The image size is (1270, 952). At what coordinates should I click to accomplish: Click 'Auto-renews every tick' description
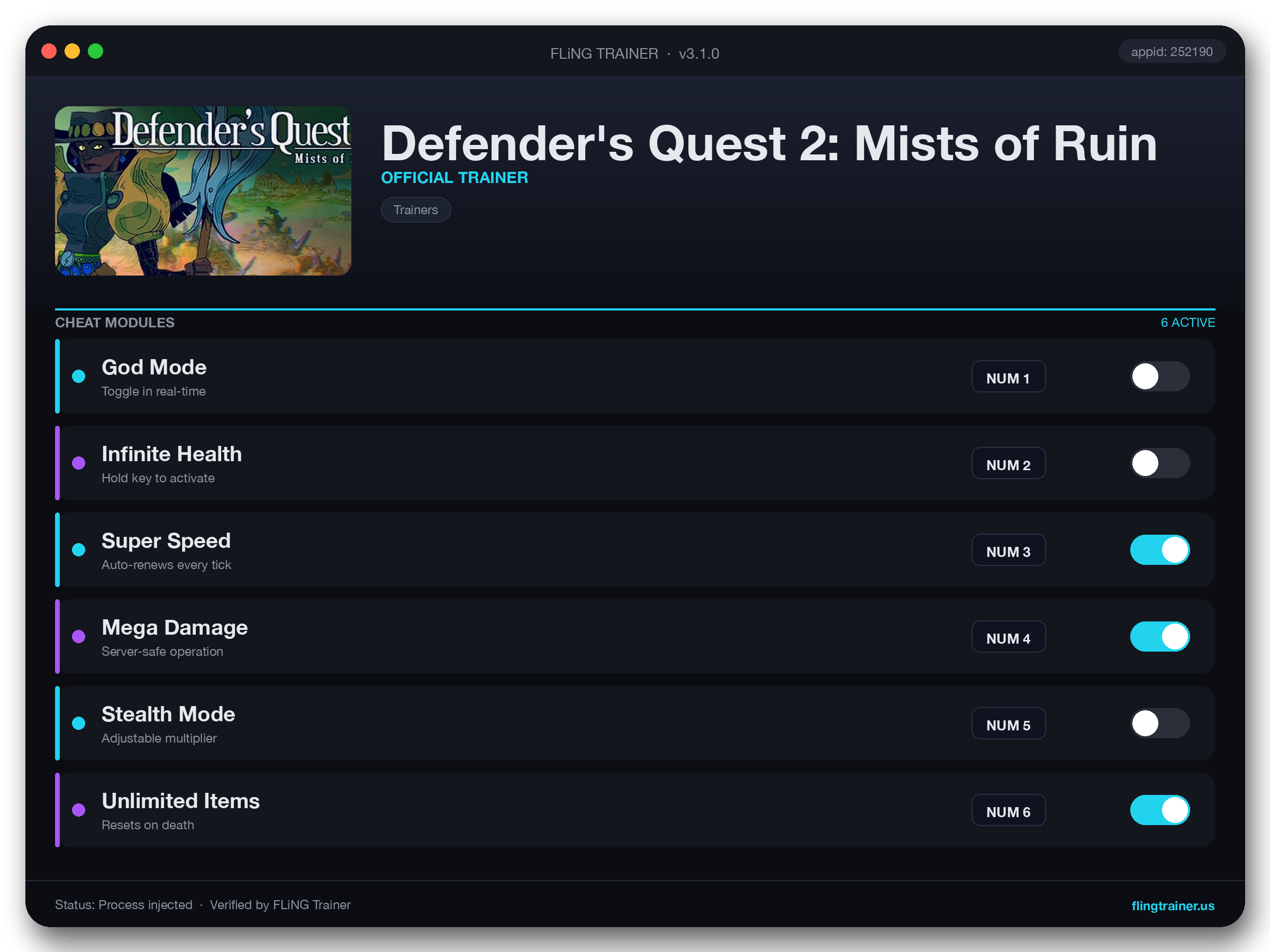point(166,565)
